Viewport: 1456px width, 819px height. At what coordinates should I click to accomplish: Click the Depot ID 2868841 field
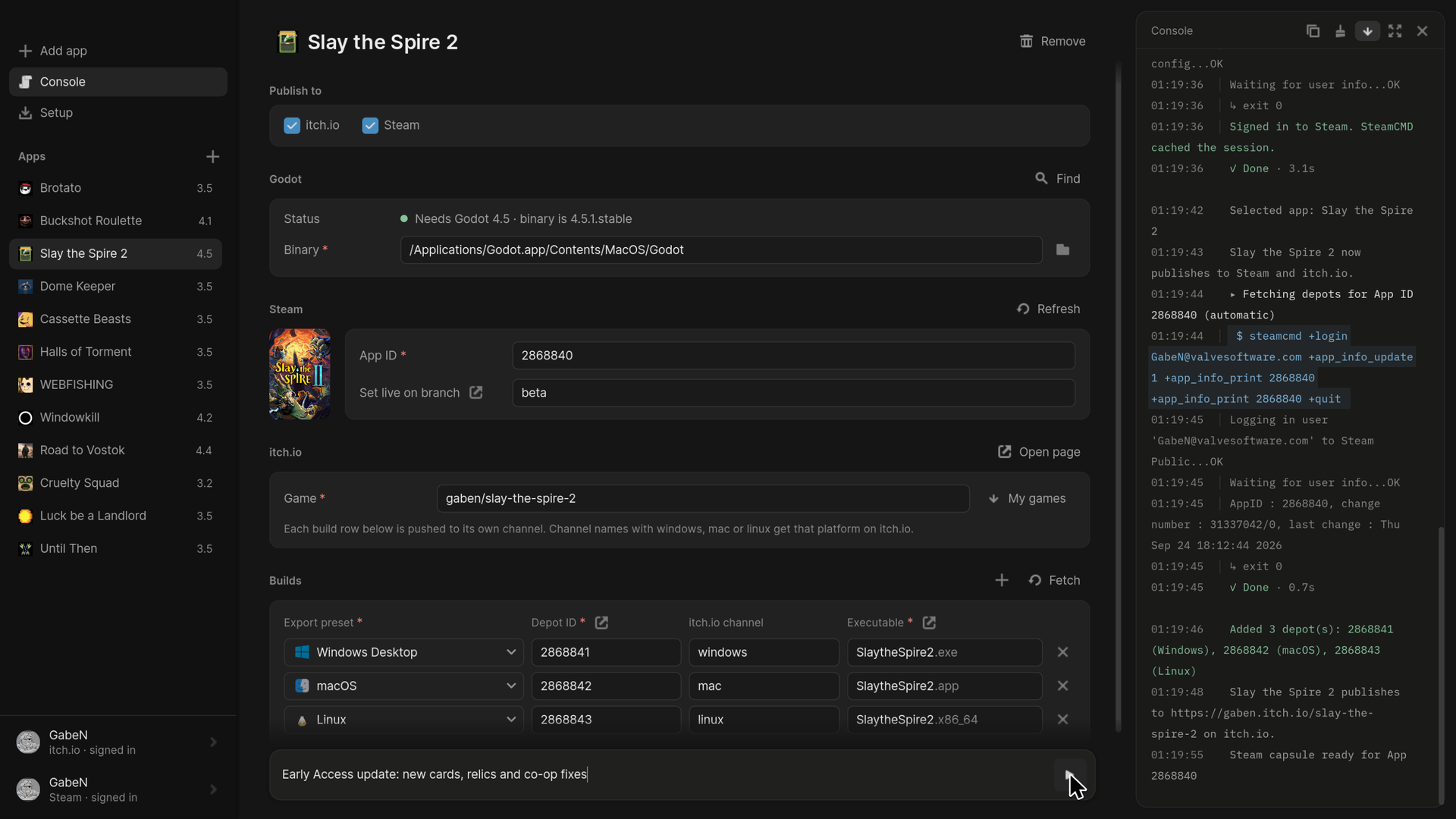[x=606, y=652]
